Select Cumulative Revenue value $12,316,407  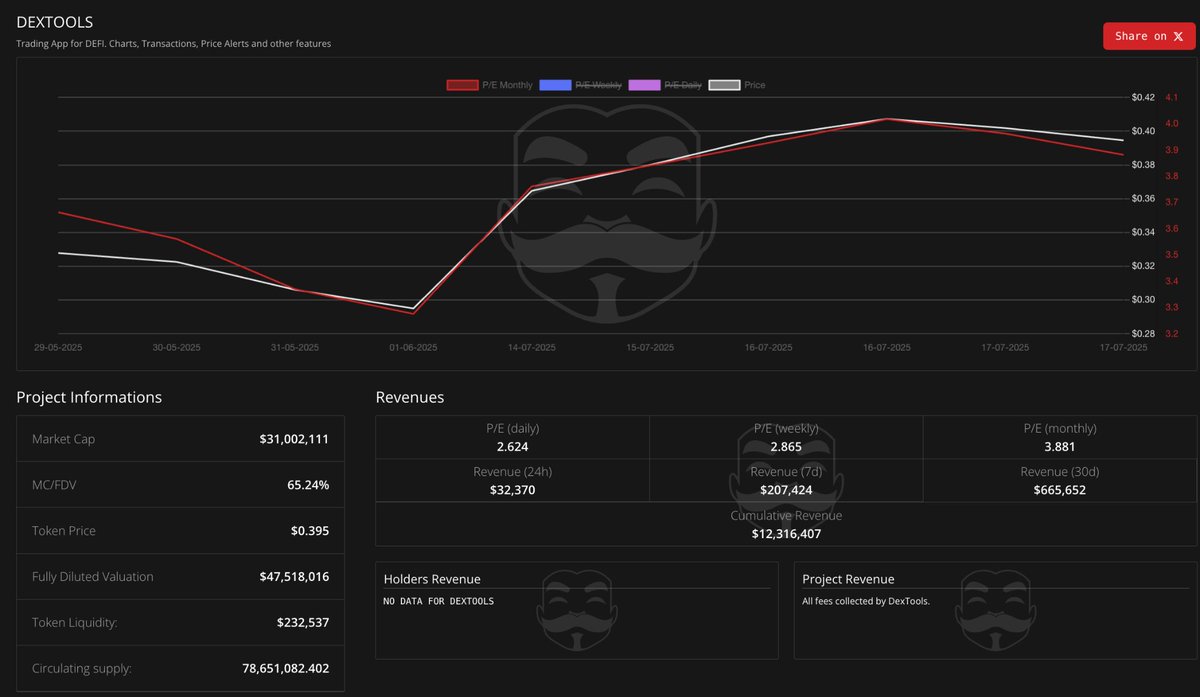coord(786,534)
